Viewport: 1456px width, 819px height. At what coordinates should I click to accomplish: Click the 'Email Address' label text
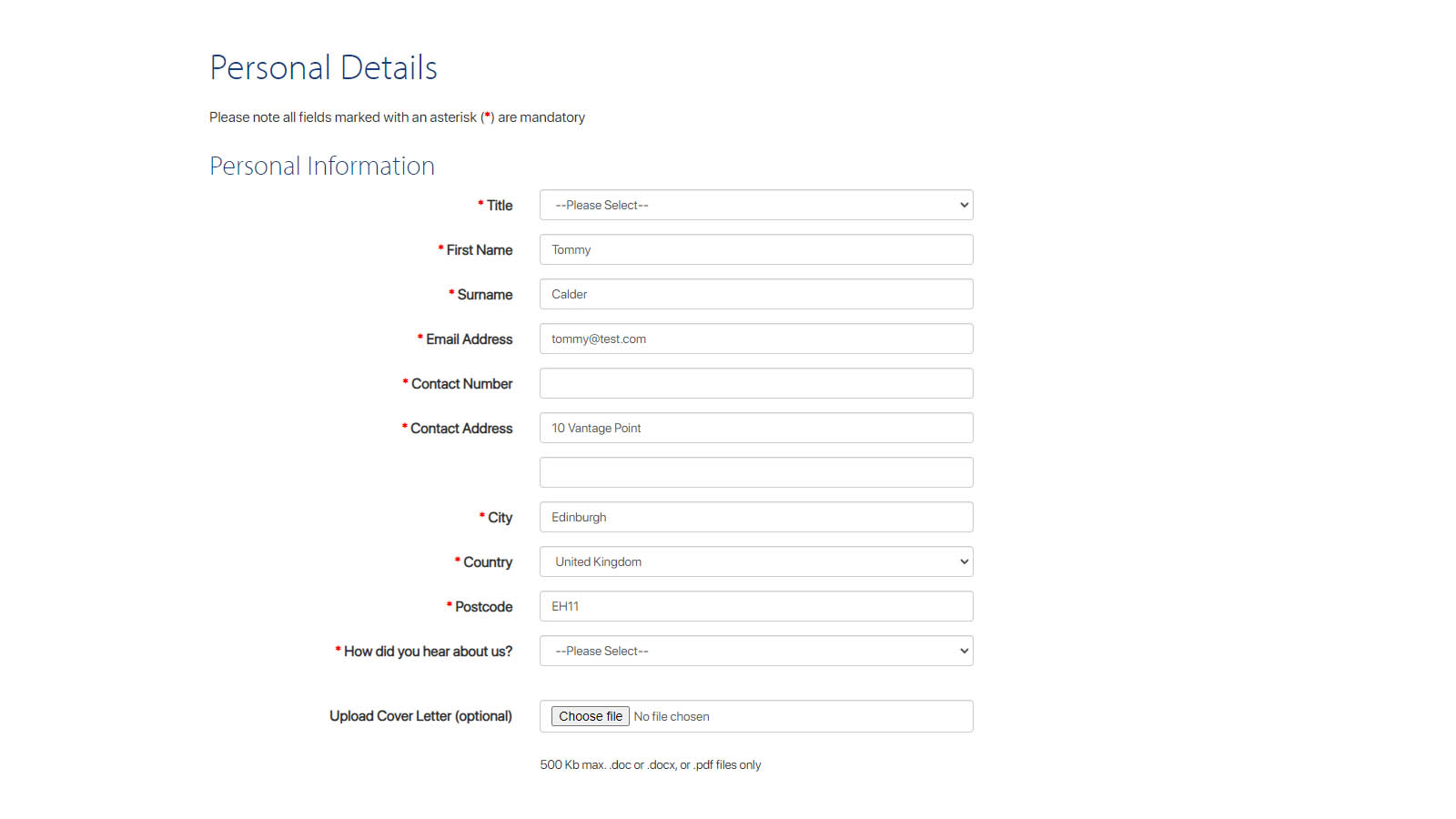click(x=469, y=339)
